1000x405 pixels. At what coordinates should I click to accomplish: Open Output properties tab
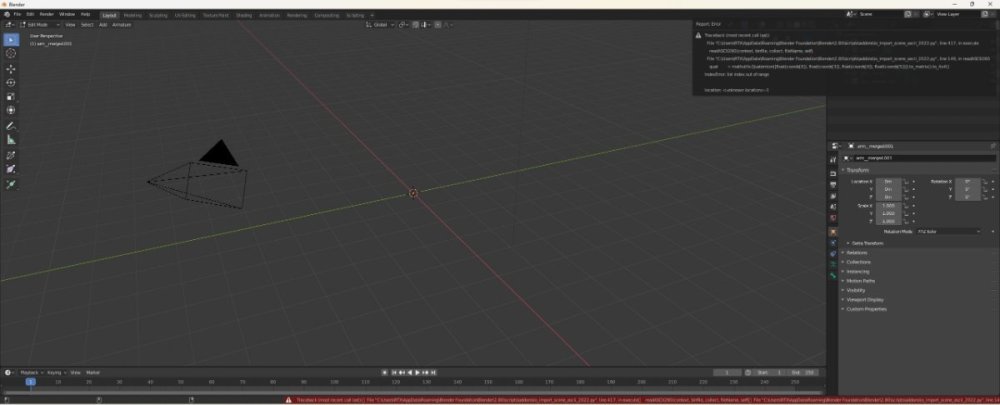tap(833, 185)
